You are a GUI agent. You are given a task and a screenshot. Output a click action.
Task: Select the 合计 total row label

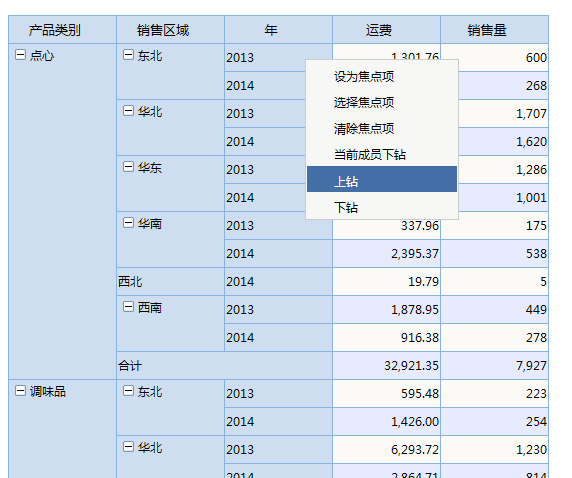(224, 365)
